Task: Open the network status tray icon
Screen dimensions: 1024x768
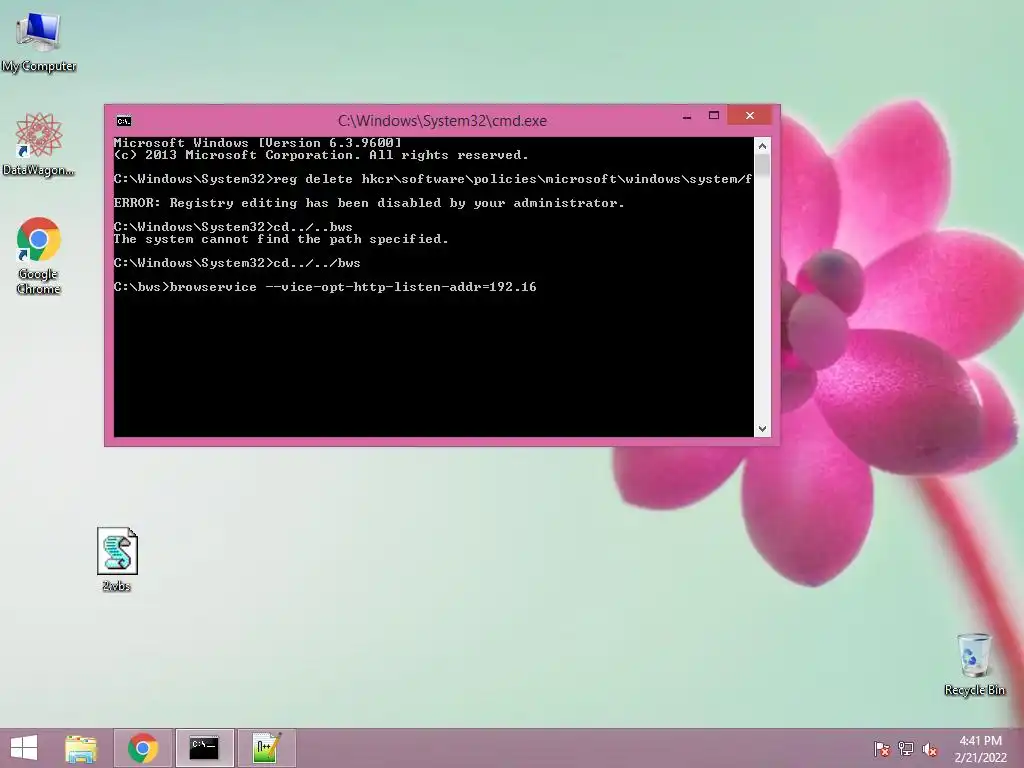Action: 906,749
